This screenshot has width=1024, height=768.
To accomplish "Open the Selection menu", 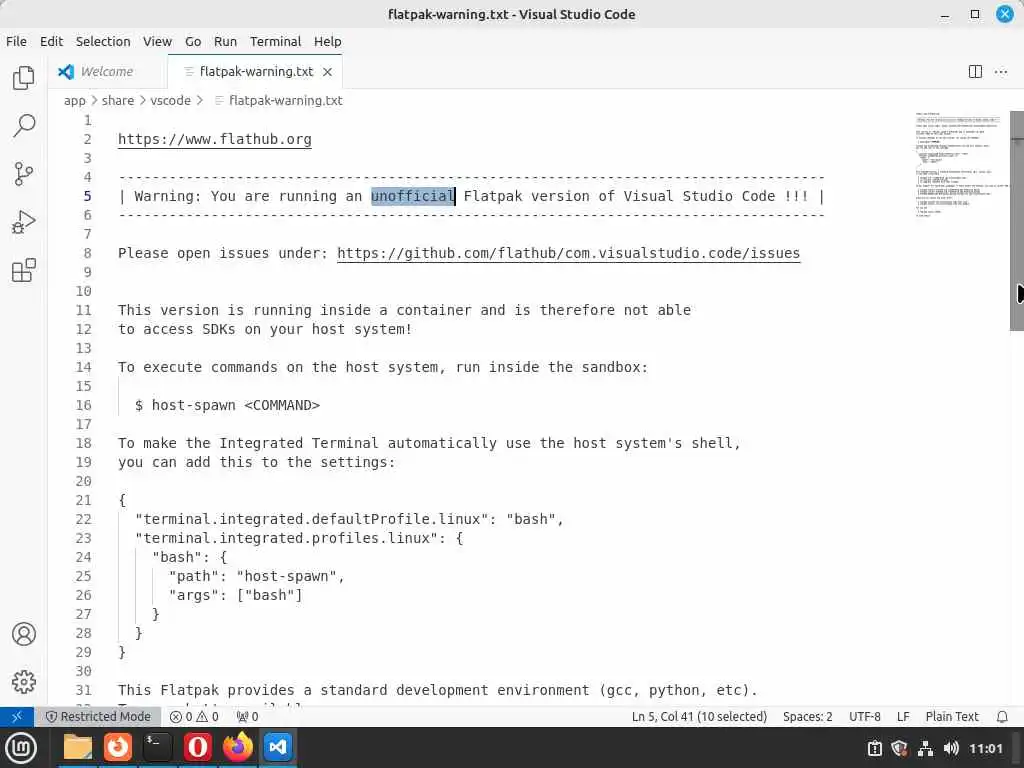I will [x=103, y=41].
